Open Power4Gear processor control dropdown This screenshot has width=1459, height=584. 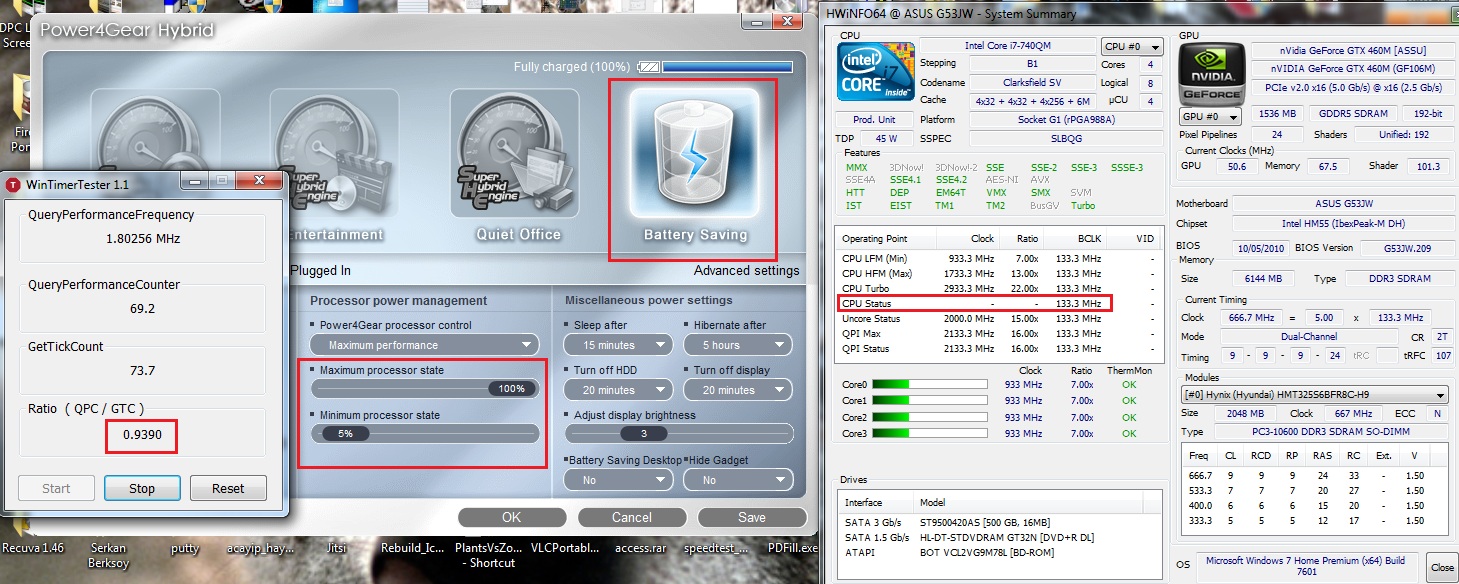425,345
